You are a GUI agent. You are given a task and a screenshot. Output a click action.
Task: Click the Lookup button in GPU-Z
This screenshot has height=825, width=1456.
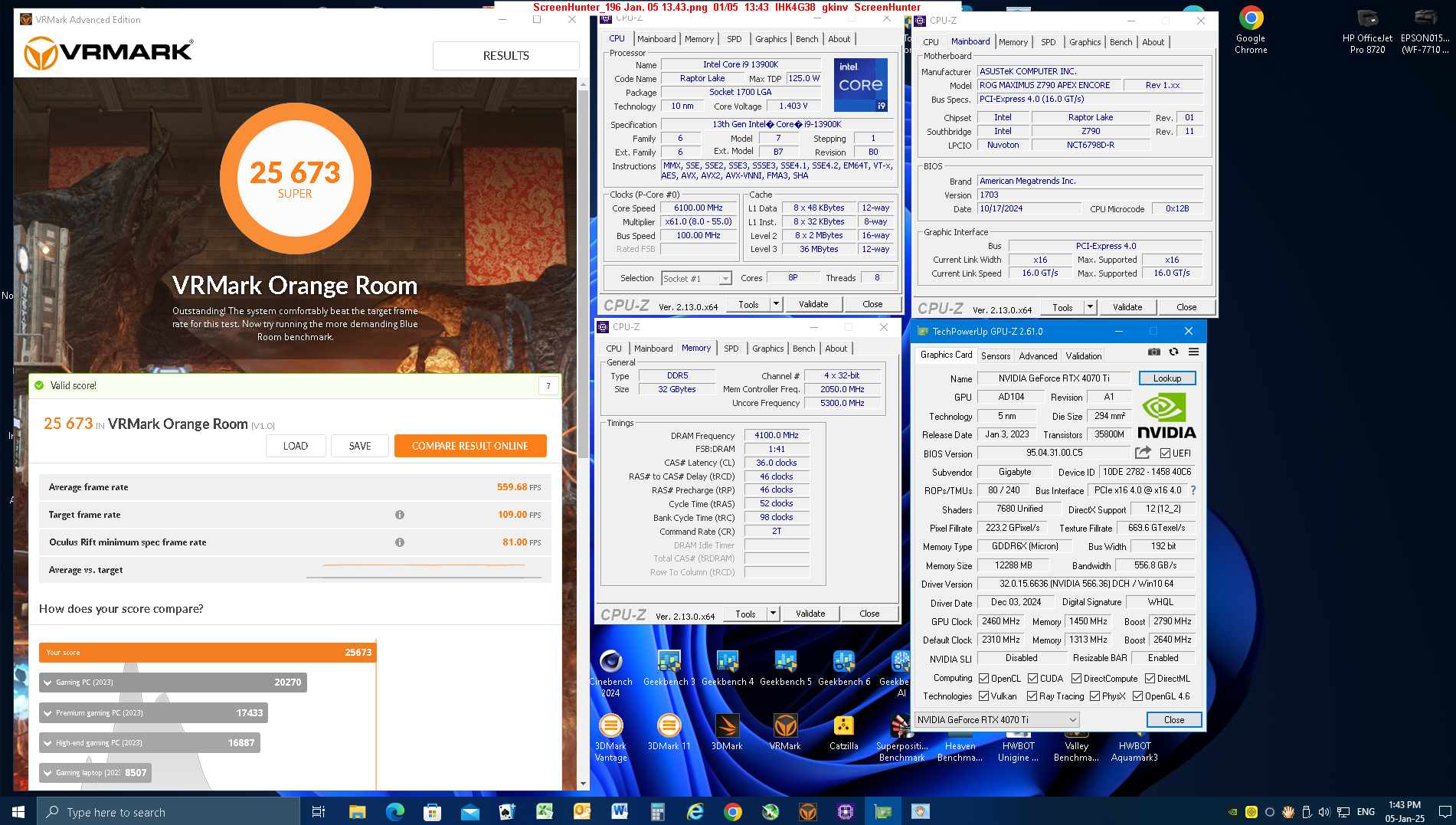[1166, 378]
